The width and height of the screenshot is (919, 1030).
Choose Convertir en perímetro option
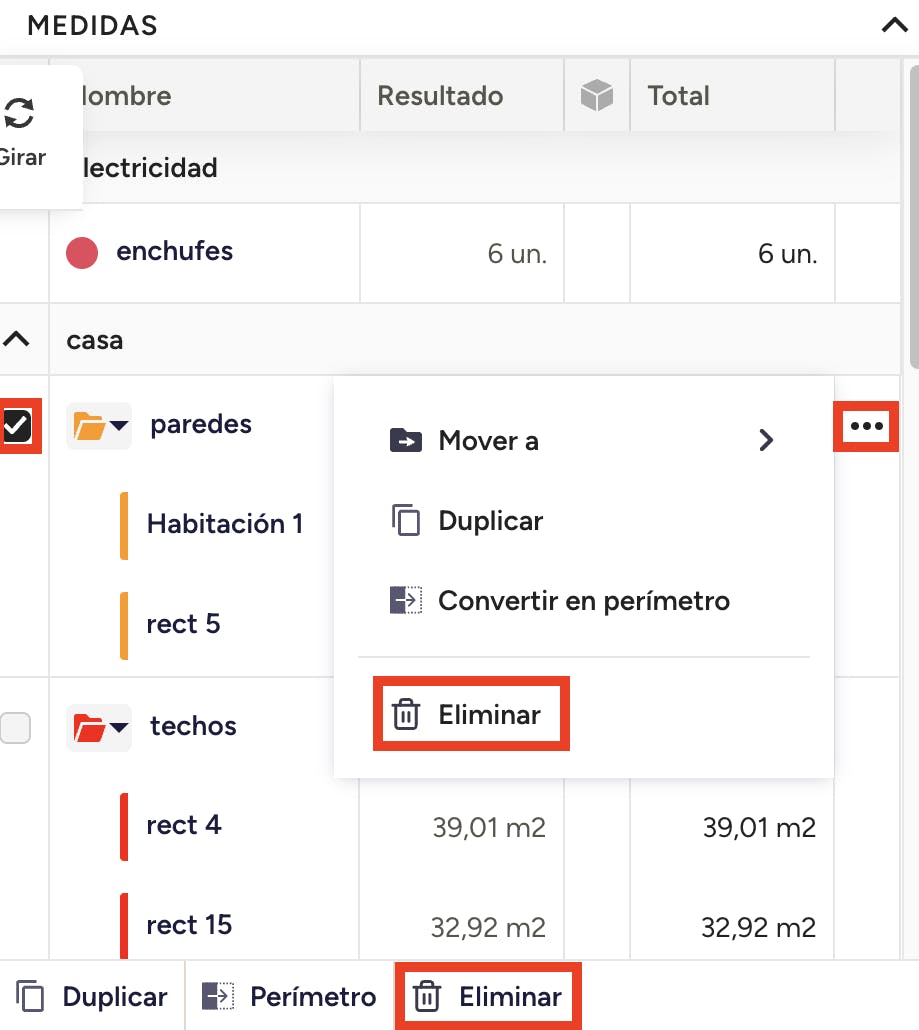pyautogui.click(x=584, y=600)
